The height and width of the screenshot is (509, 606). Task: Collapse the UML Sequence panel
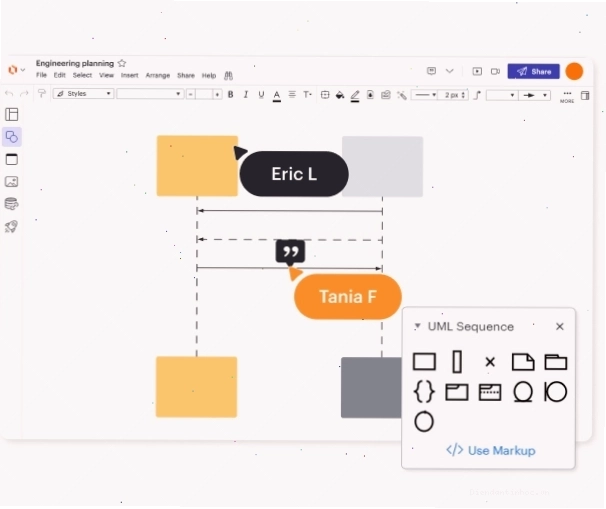pyautogui.click(x=417, y=326)
